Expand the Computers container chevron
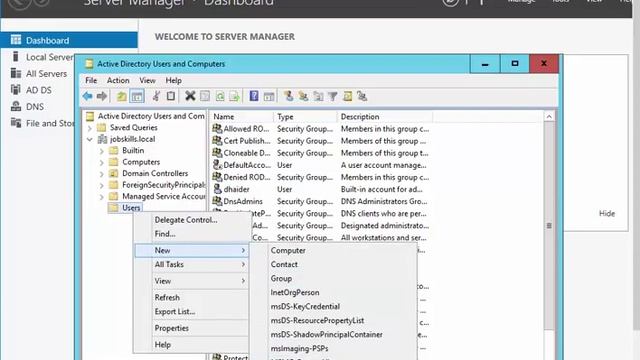 point(102,162)
